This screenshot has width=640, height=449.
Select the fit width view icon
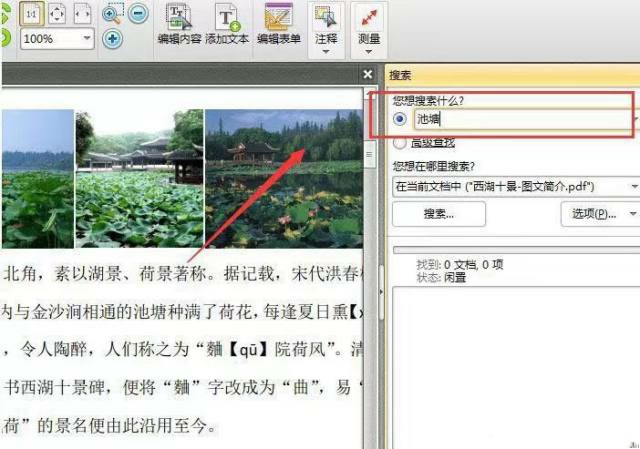82,14
